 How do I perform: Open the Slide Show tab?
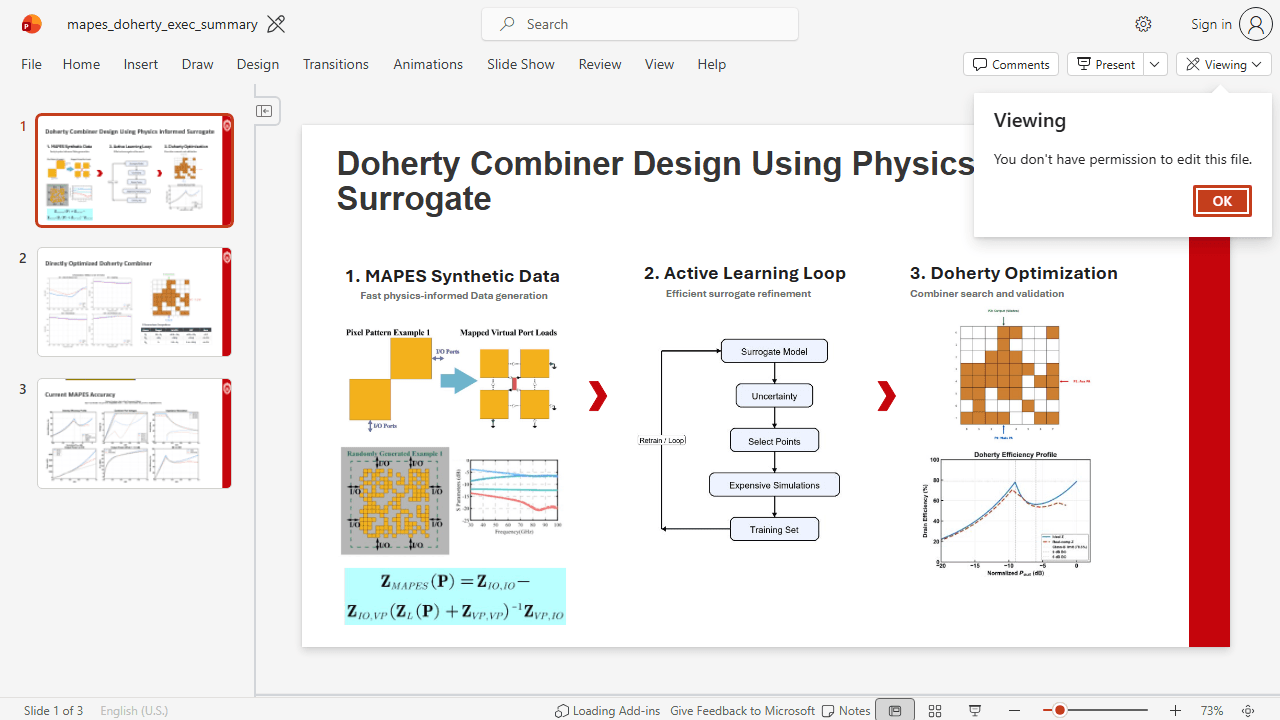tap(521, 64)
